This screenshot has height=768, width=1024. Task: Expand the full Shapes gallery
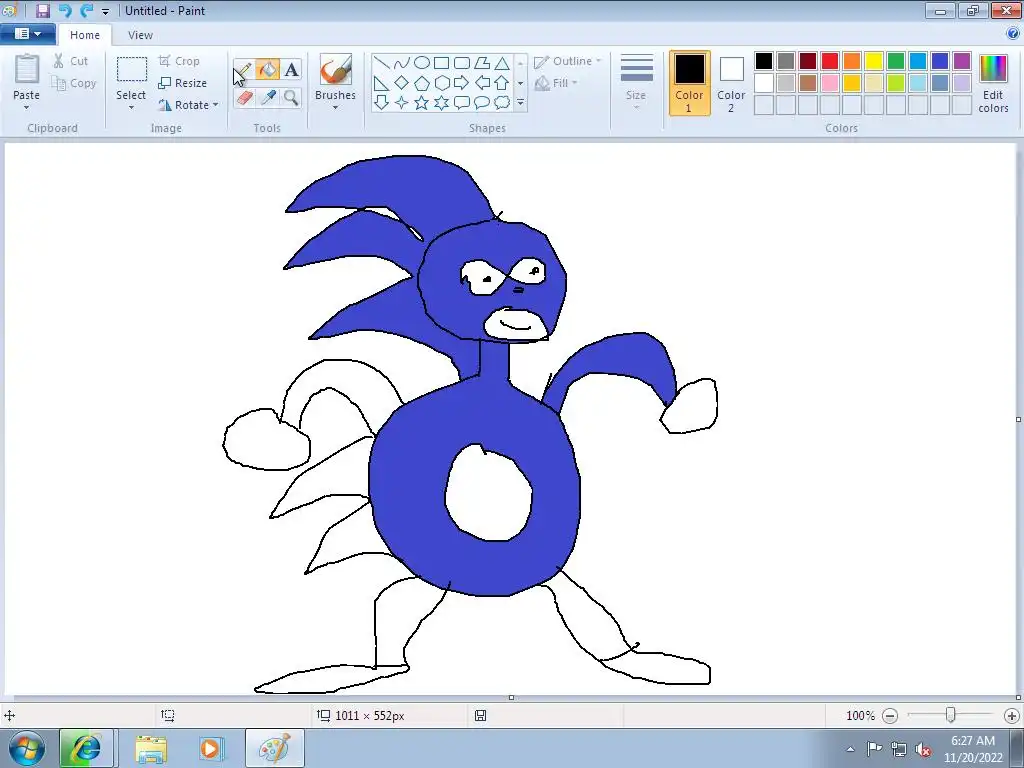(520, 103)
